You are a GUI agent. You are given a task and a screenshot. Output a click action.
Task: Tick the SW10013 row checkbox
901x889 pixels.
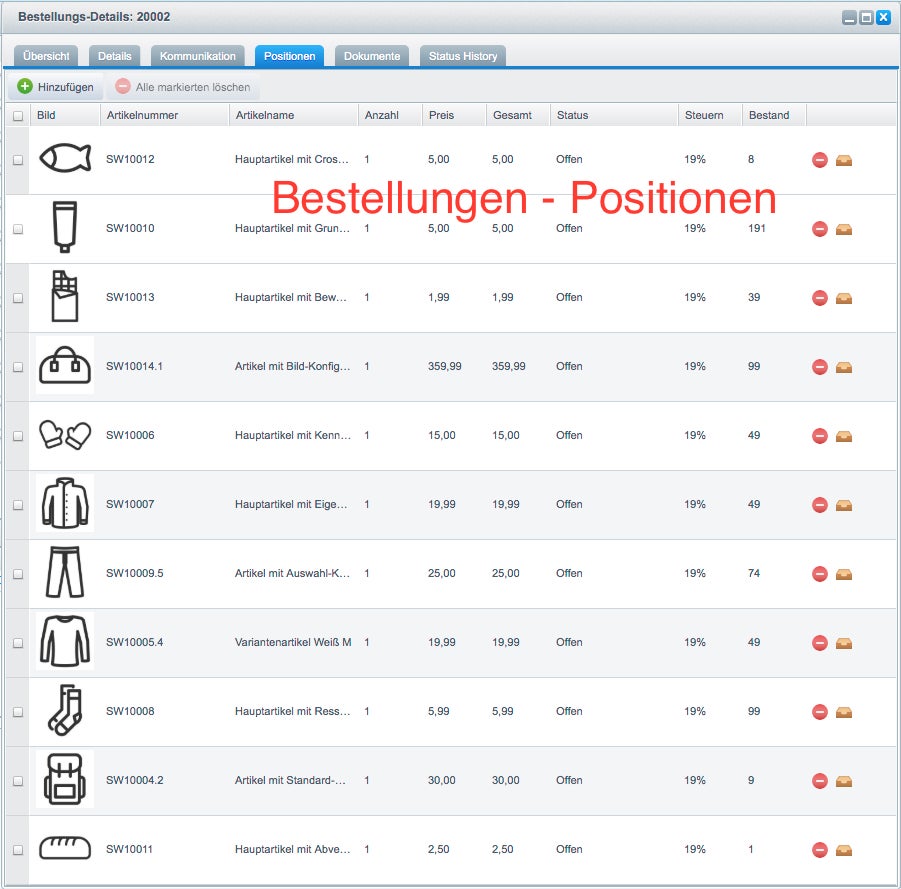(x=18, y=298)
